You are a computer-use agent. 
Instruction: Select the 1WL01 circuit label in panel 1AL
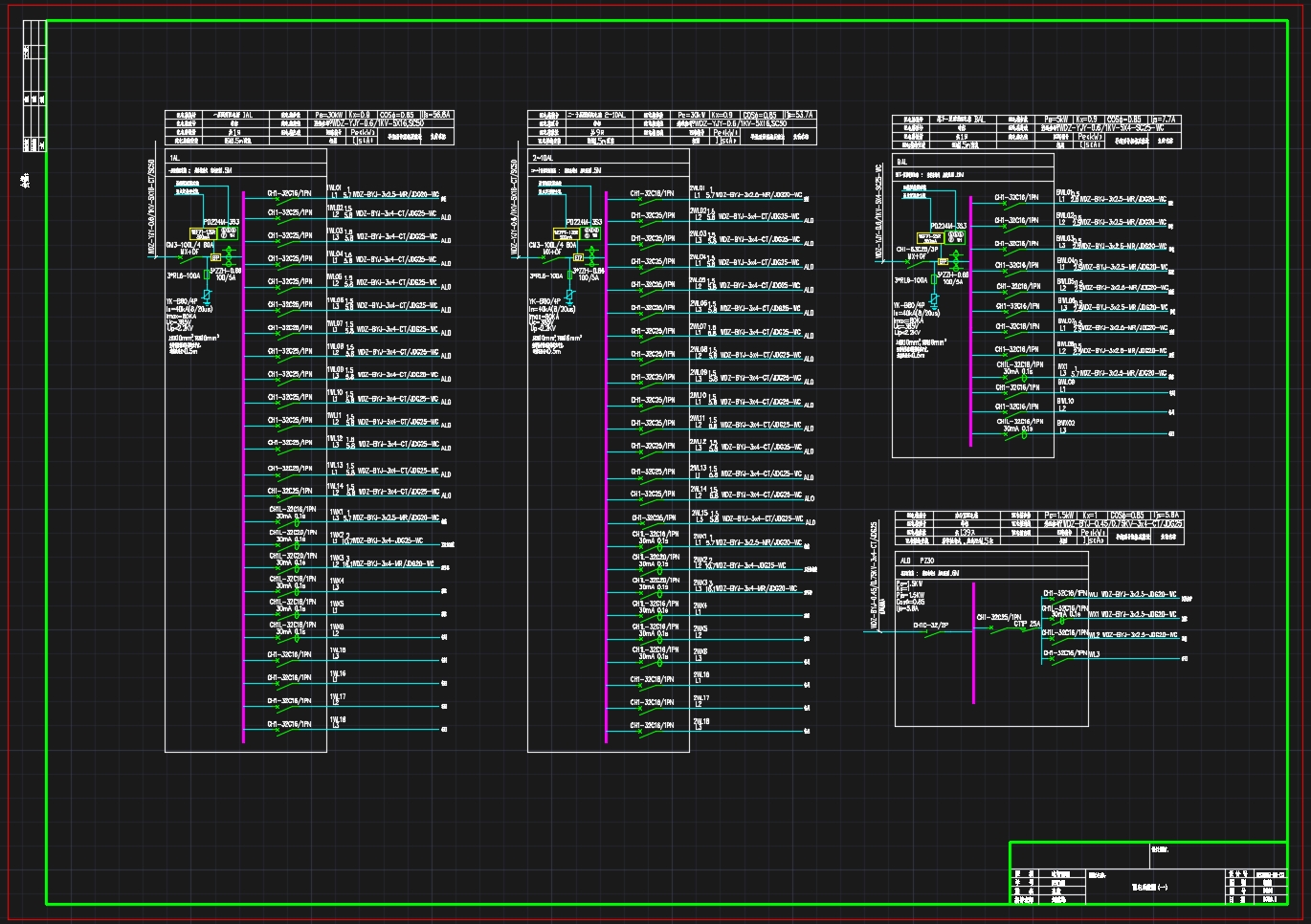point(335,188)
